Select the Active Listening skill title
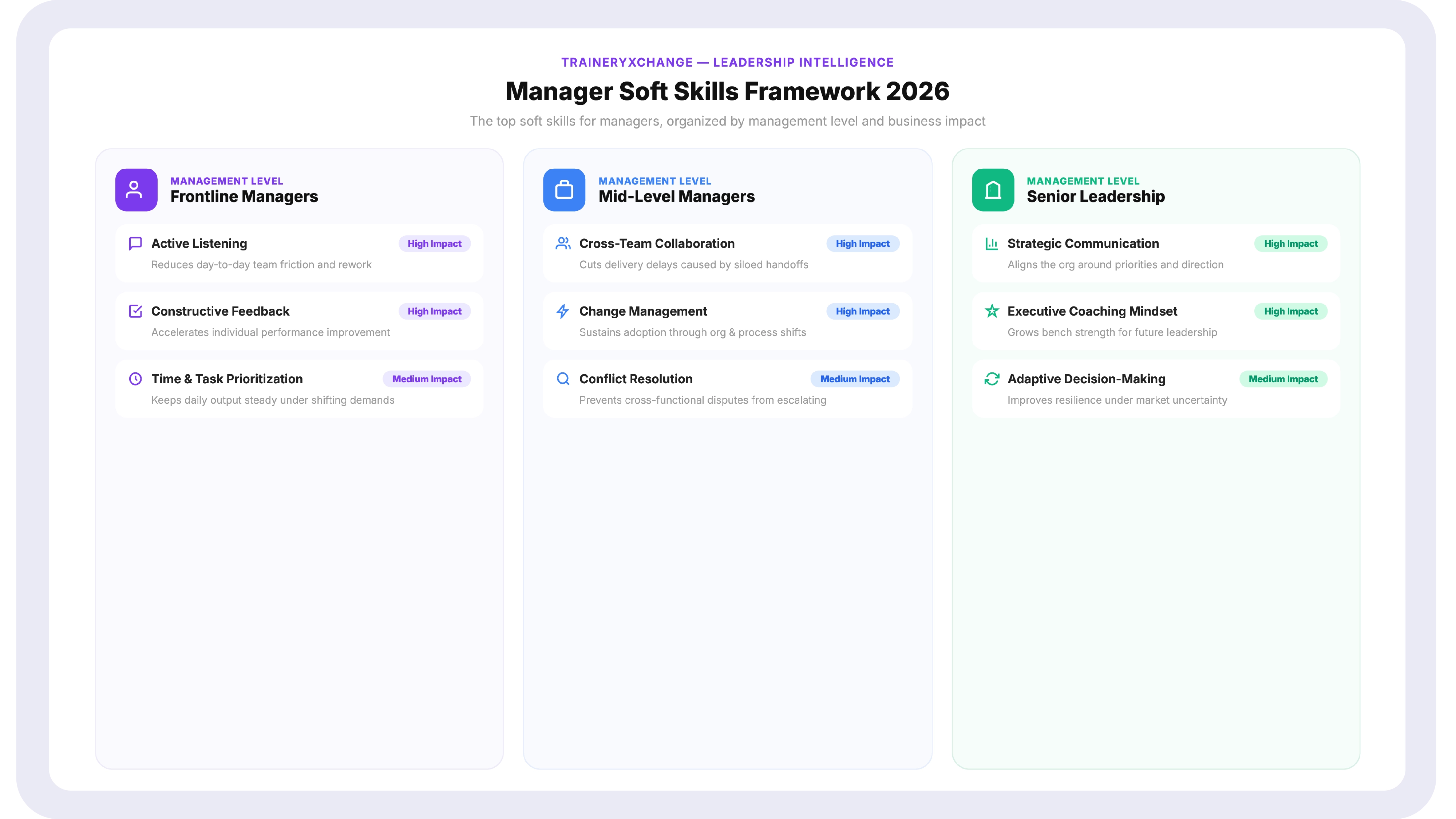The width and height of the screenshot is (1456, 819). pyautogui.click(x=199, y=244)
